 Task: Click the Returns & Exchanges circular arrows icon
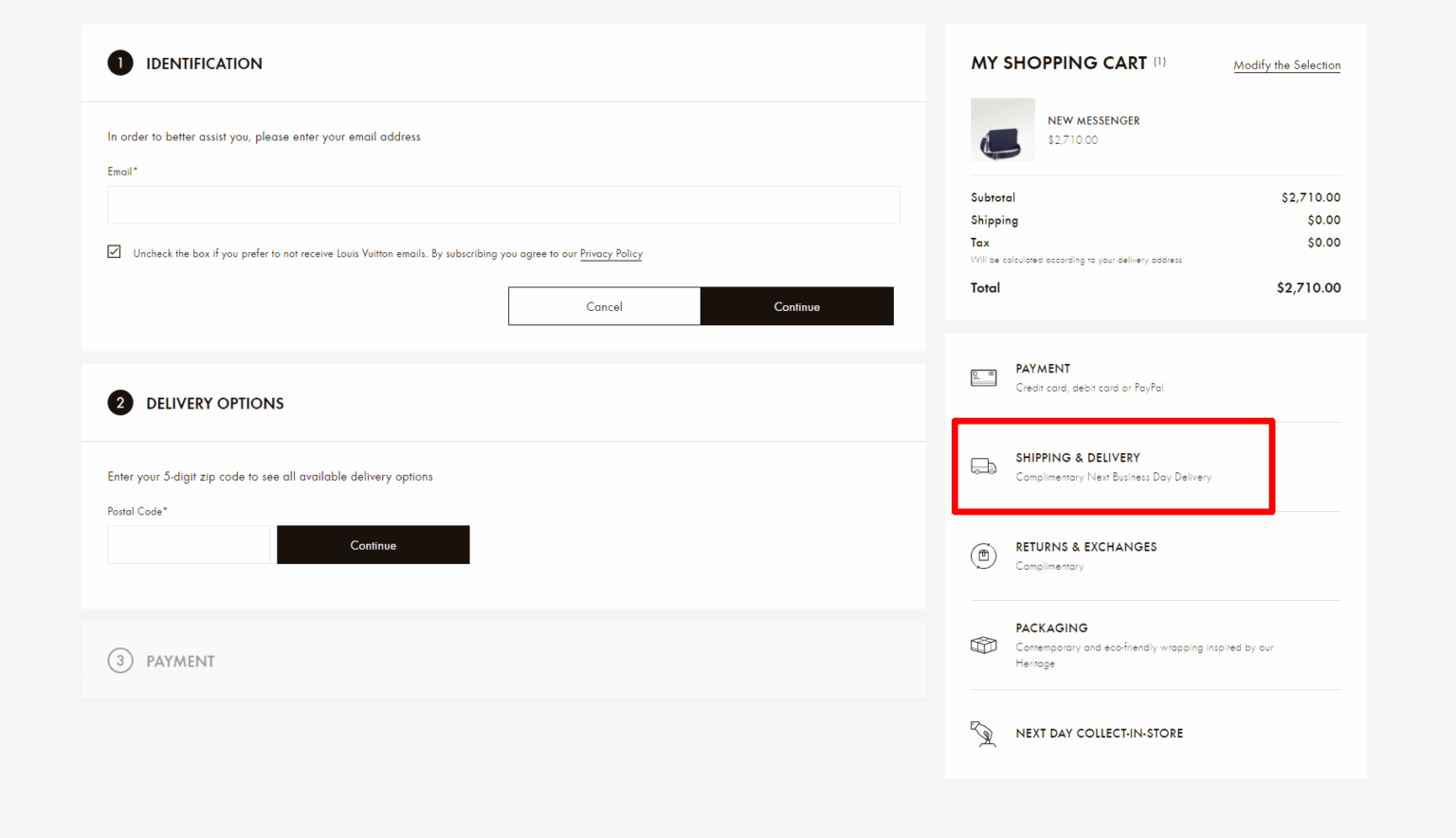(983, 556)
